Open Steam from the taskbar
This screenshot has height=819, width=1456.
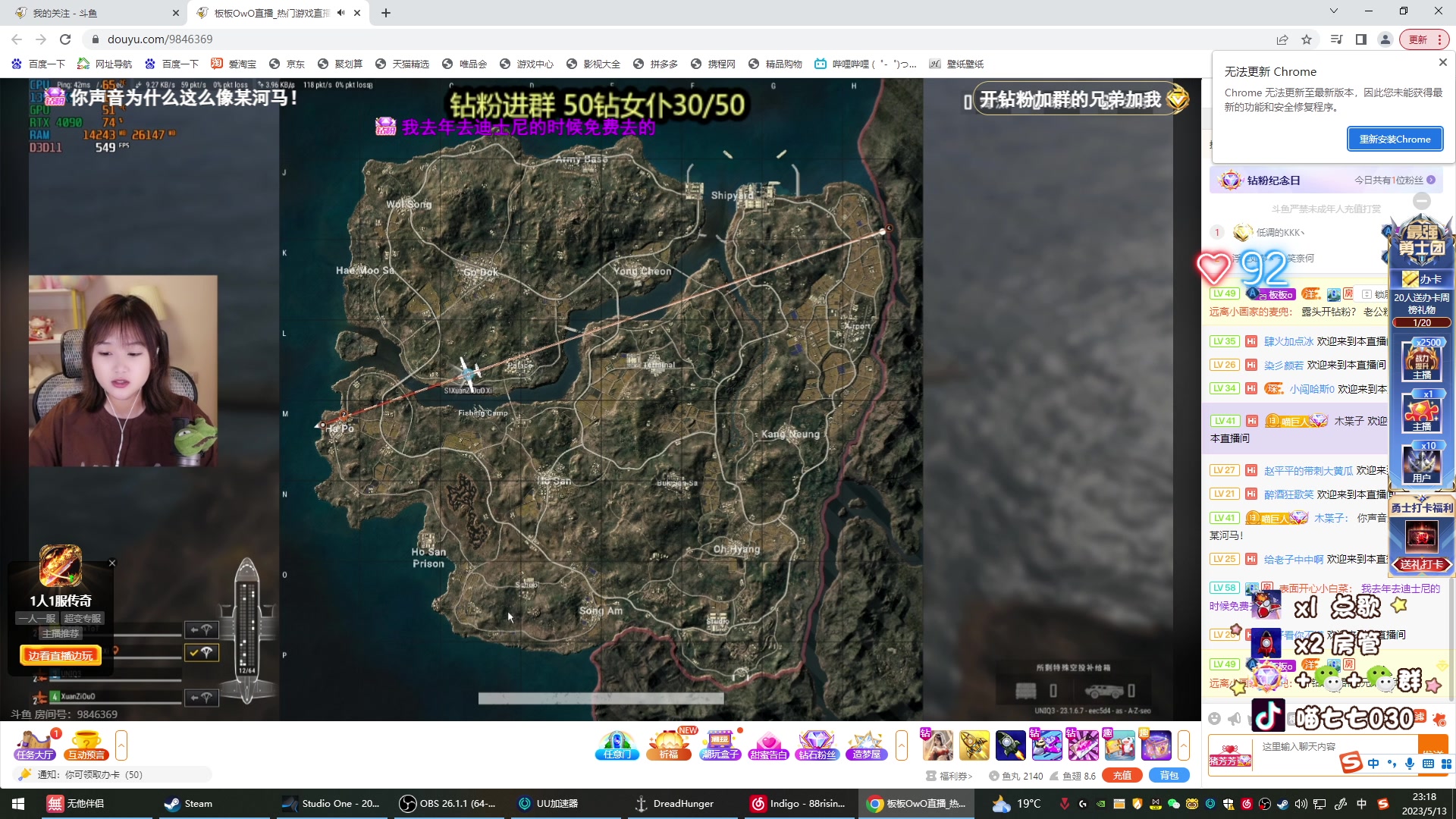[x=189, y=804]
